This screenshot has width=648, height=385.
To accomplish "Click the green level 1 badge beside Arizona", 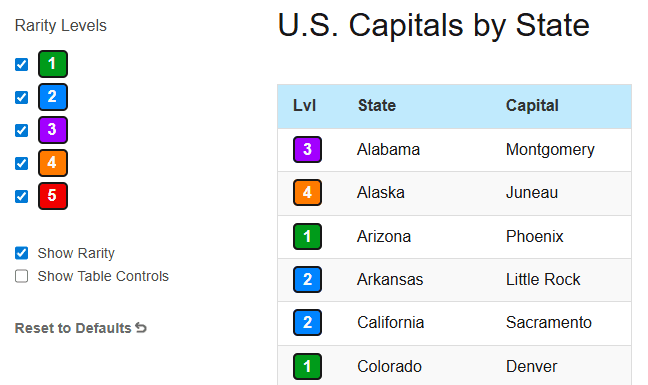I will click(x=307, y=236).
